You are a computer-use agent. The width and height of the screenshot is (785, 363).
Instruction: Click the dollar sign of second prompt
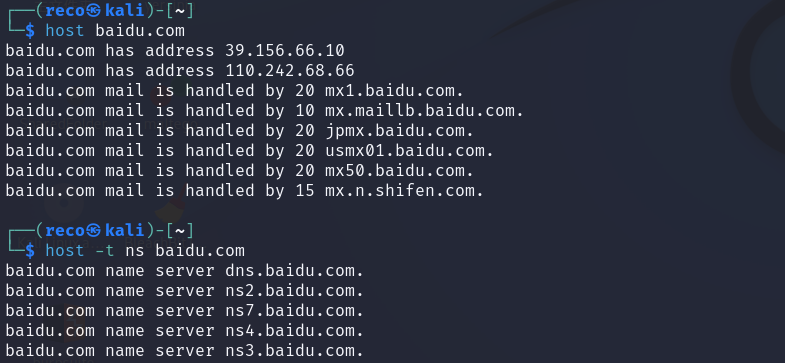pos(30,250)
